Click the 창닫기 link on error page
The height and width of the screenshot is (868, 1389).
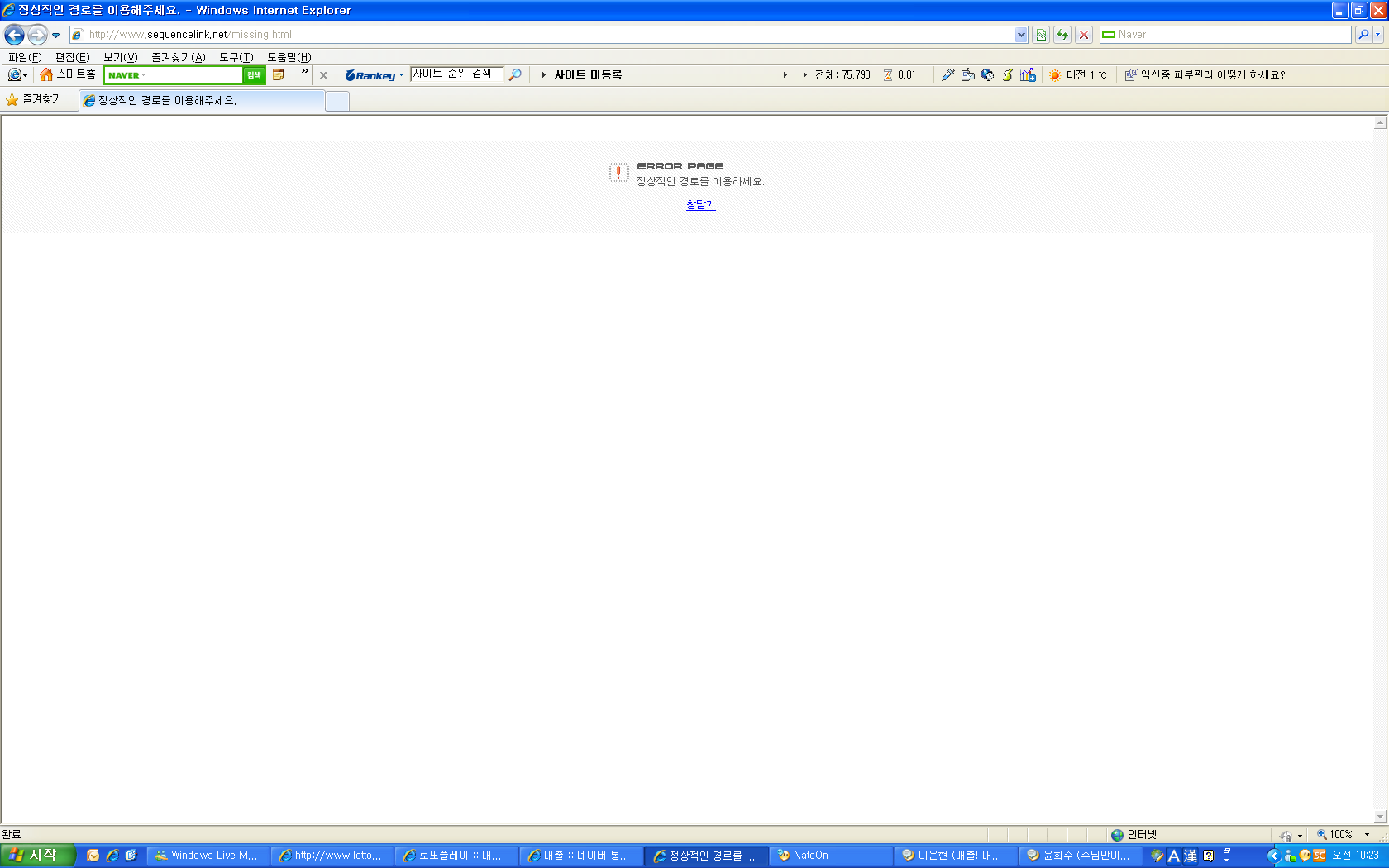pos(700,205)
